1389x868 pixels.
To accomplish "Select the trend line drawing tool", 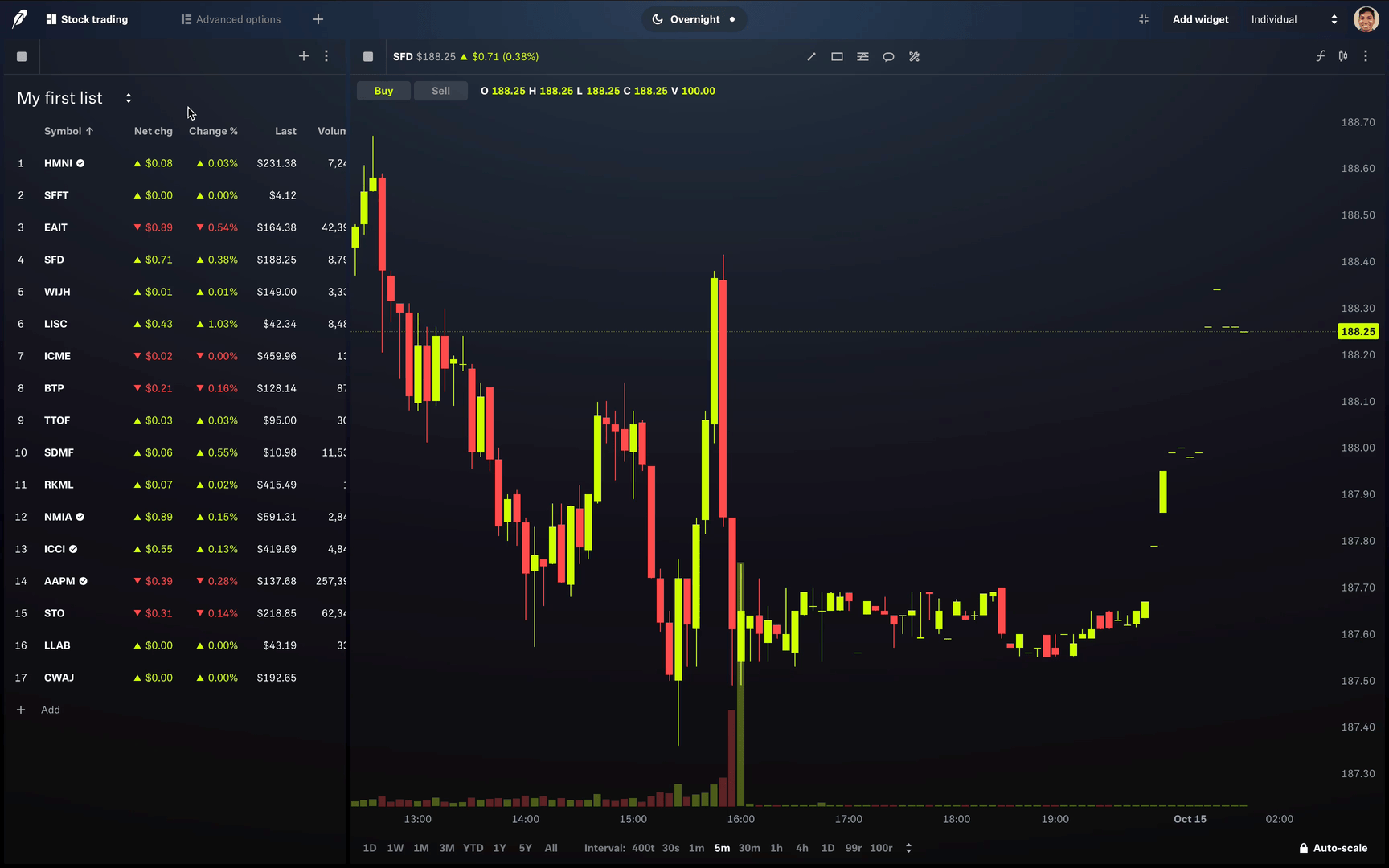I will 811,57.
